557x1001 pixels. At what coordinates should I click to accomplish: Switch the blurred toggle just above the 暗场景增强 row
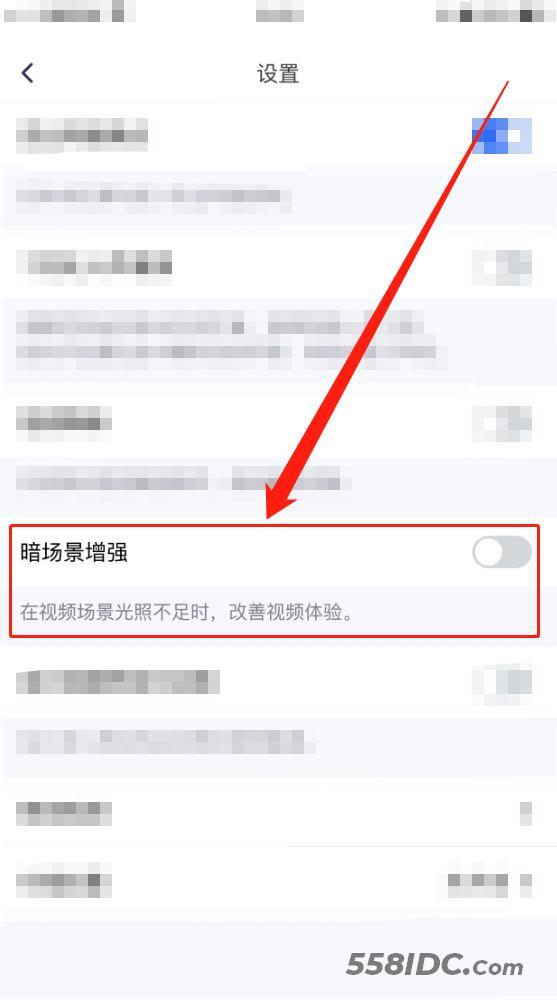(502, 423)
